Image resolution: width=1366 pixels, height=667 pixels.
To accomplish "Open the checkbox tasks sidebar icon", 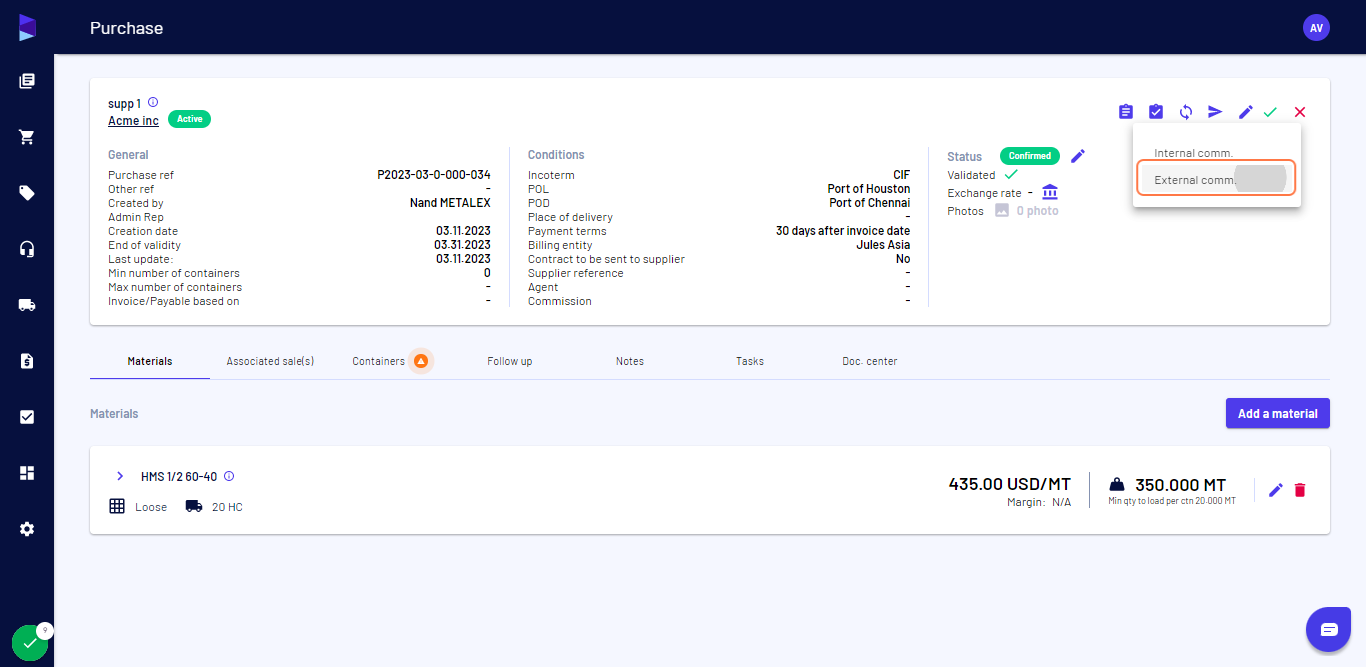I will tap(27, 417).
